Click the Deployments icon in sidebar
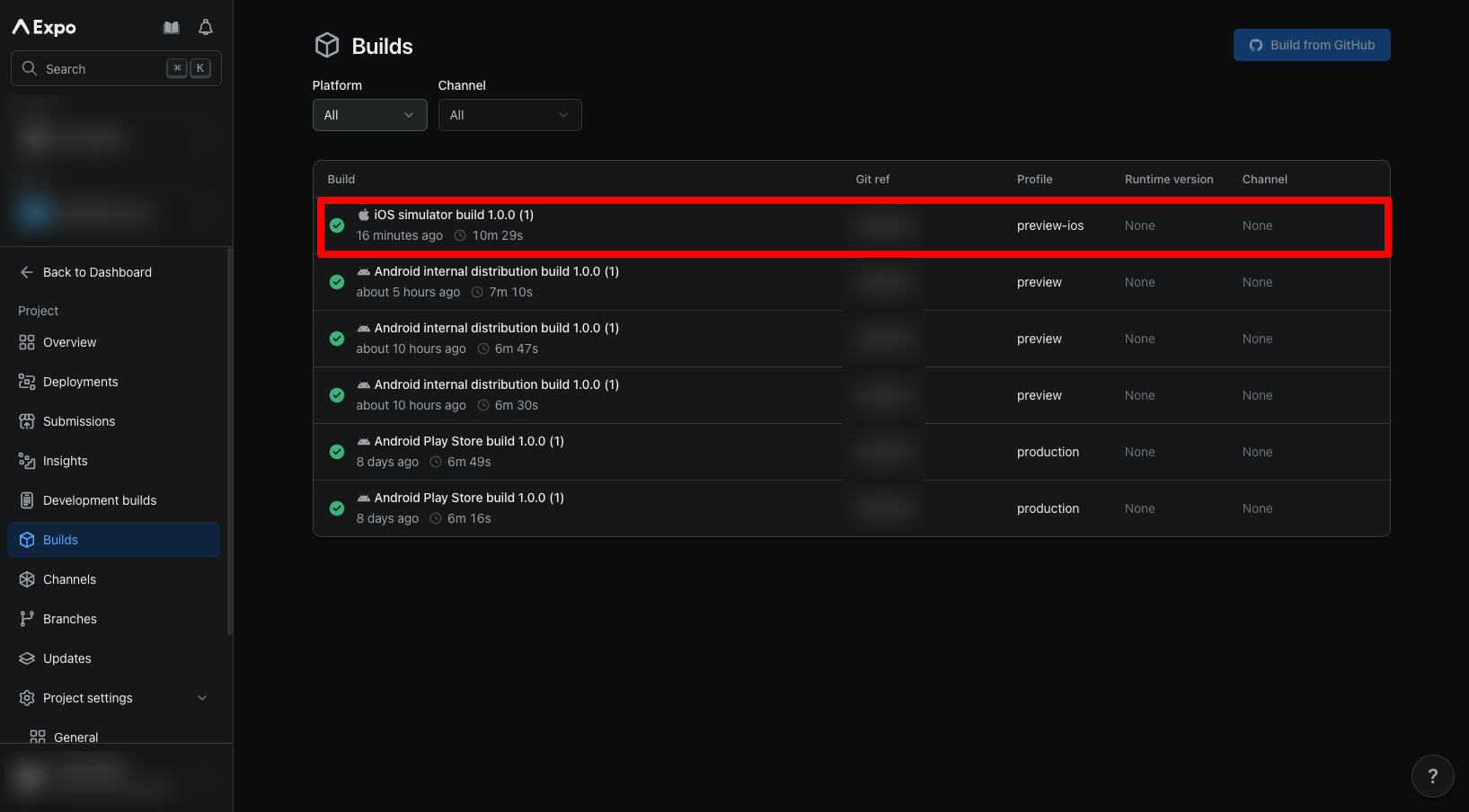The height and width of the screenshot is (812, 1469). (x=27, y=382)
